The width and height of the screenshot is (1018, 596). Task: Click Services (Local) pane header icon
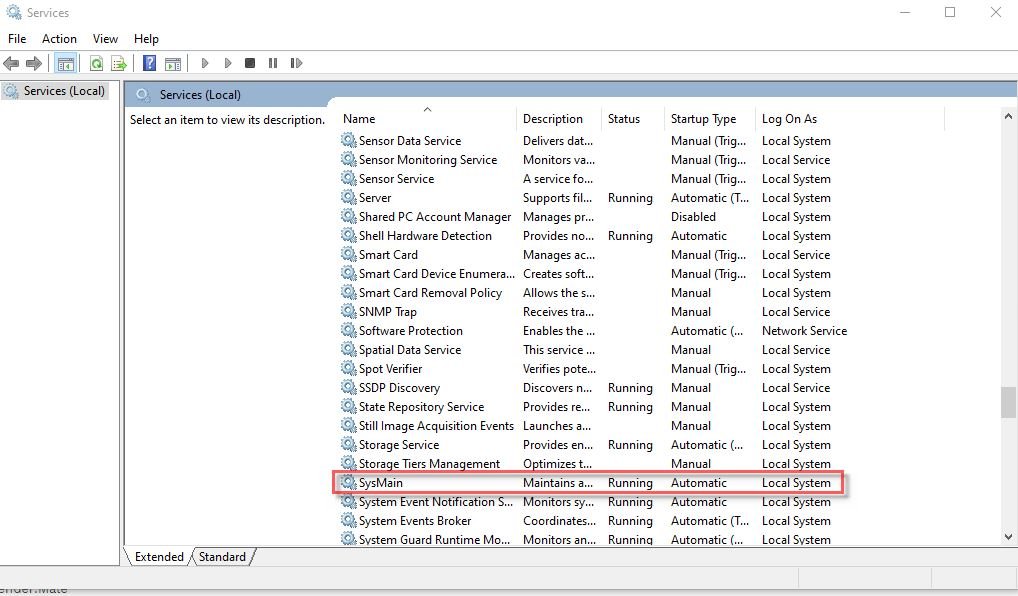point(143,95)
